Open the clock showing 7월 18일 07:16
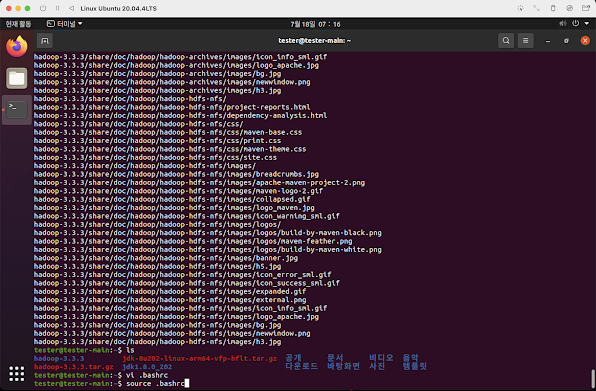The image size is (596, 391). coord(315,24)
